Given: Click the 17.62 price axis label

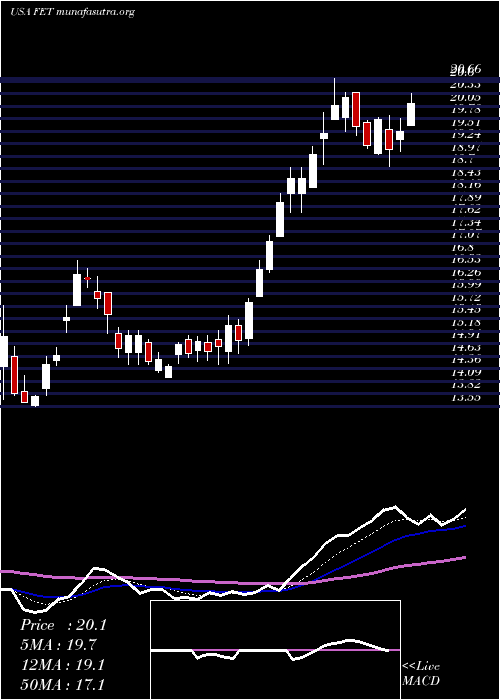Looking at the screenshot, I should coord(466,210).
